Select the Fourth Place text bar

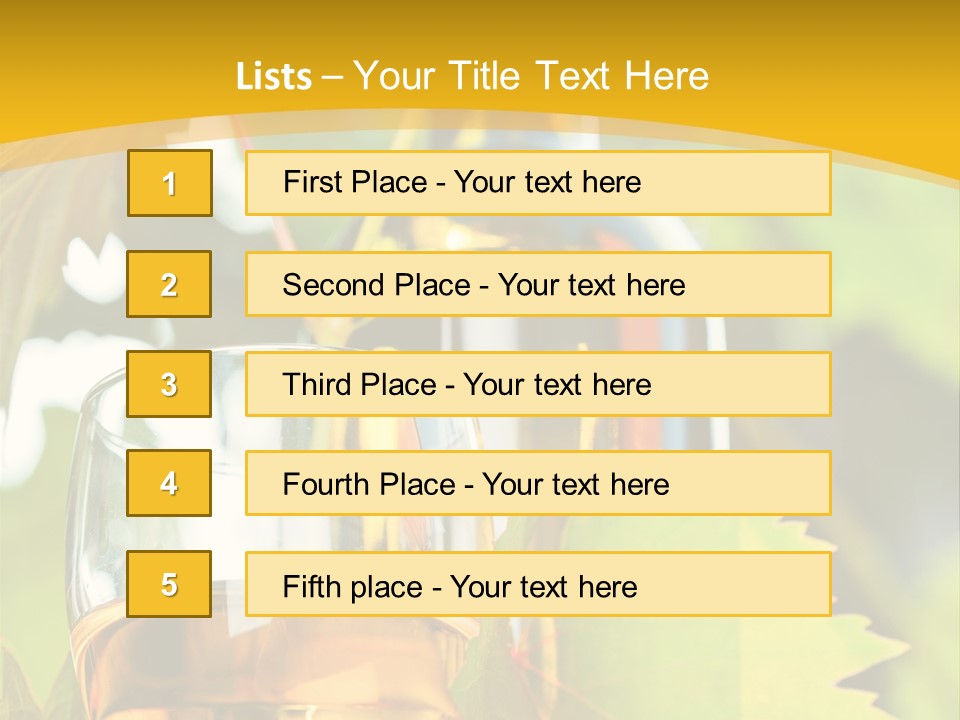[538, 484]
